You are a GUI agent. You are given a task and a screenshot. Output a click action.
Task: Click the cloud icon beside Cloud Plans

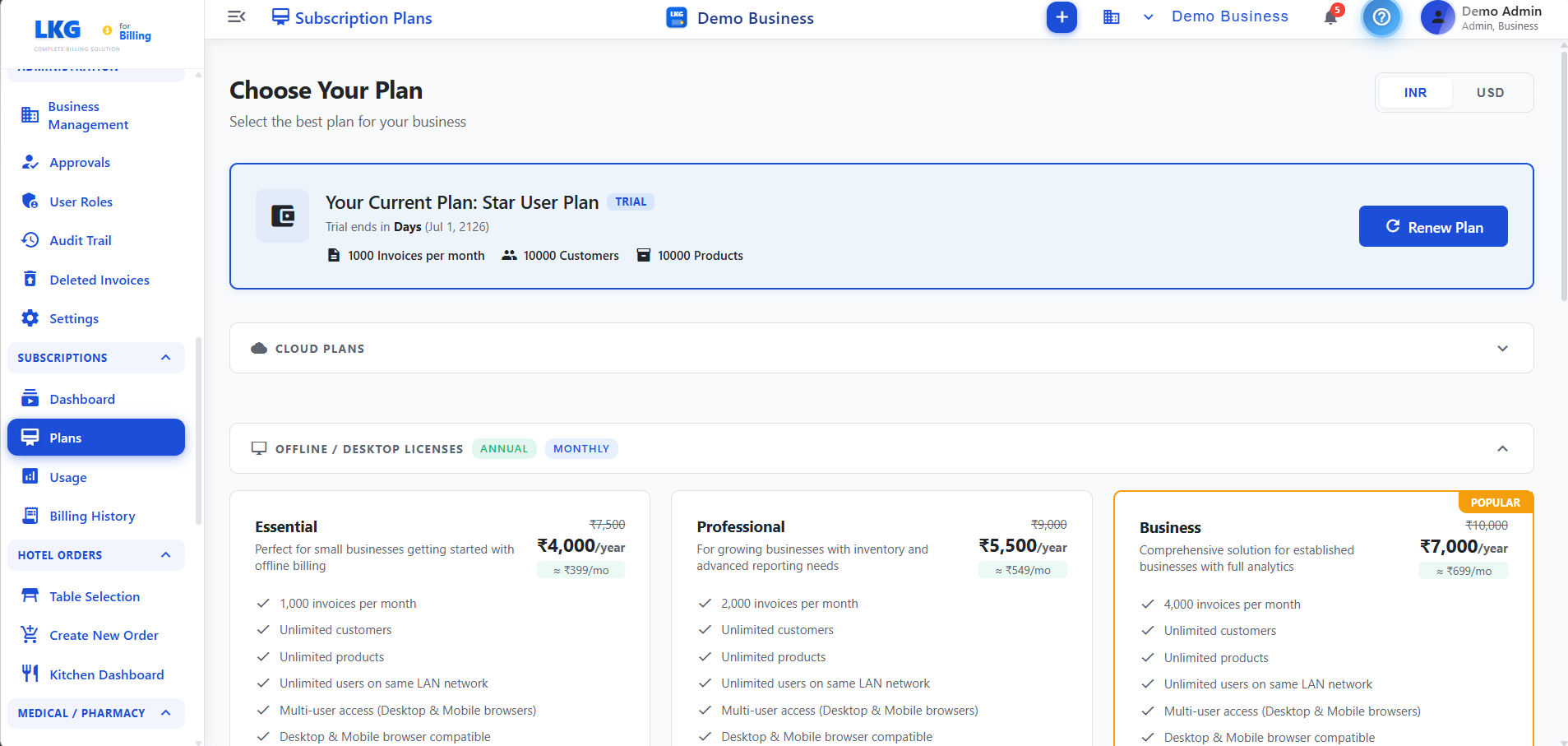point(259,348)
